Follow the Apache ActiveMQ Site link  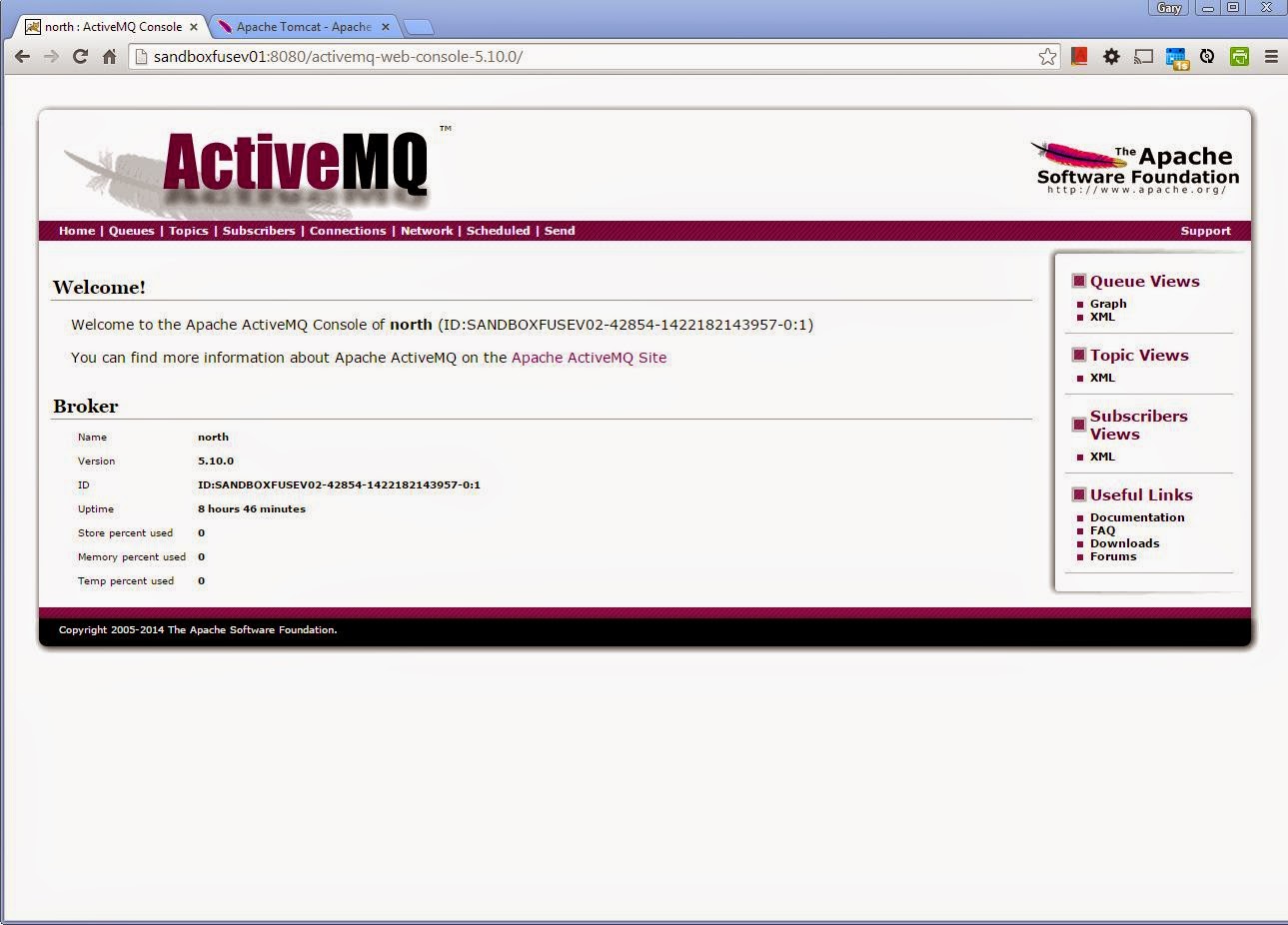[589, 357]
